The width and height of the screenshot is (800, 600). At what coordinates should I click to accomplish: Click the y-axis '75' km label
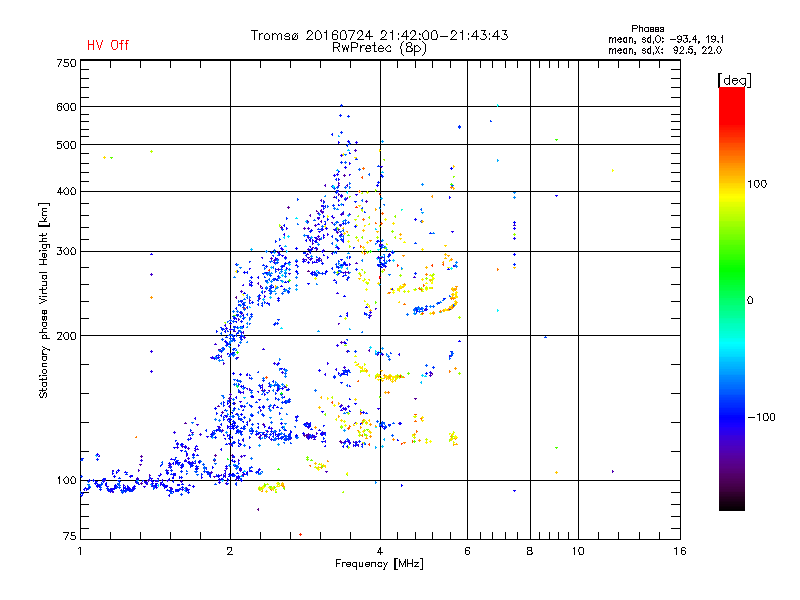tap(69, 536)
